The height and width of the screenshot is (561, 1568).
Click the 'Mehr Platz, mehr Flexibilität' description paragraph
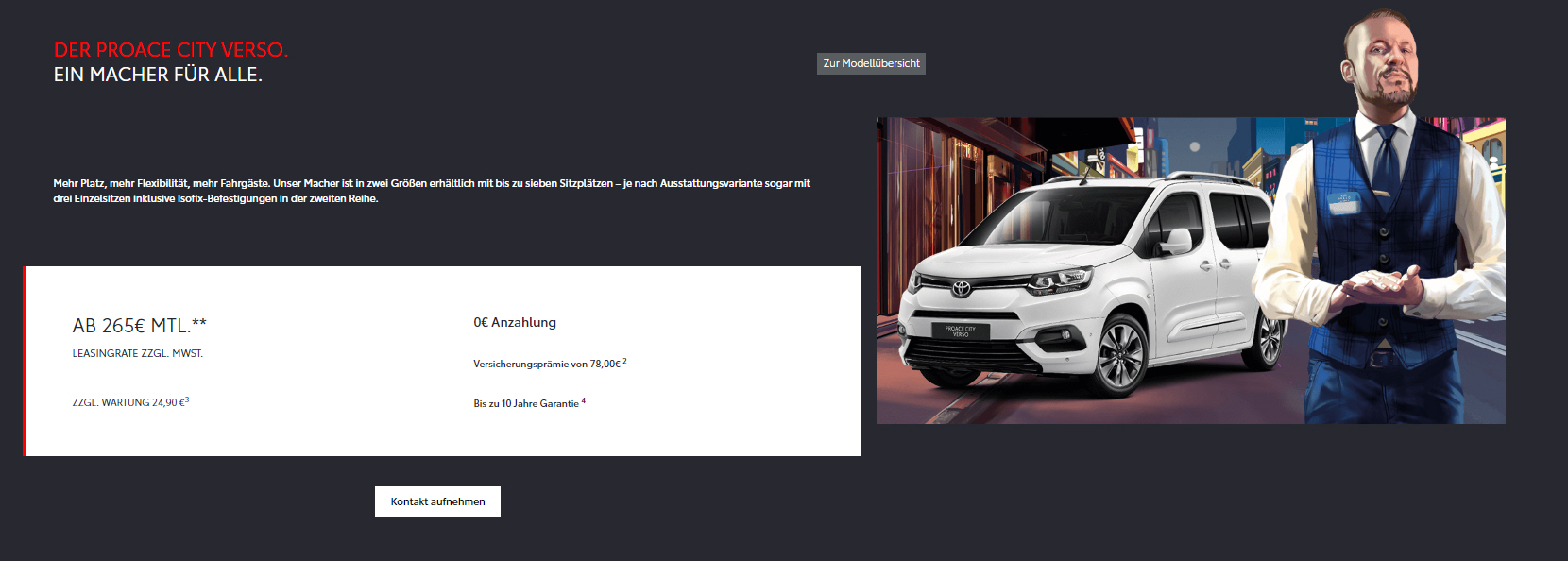tap(432, 191)
